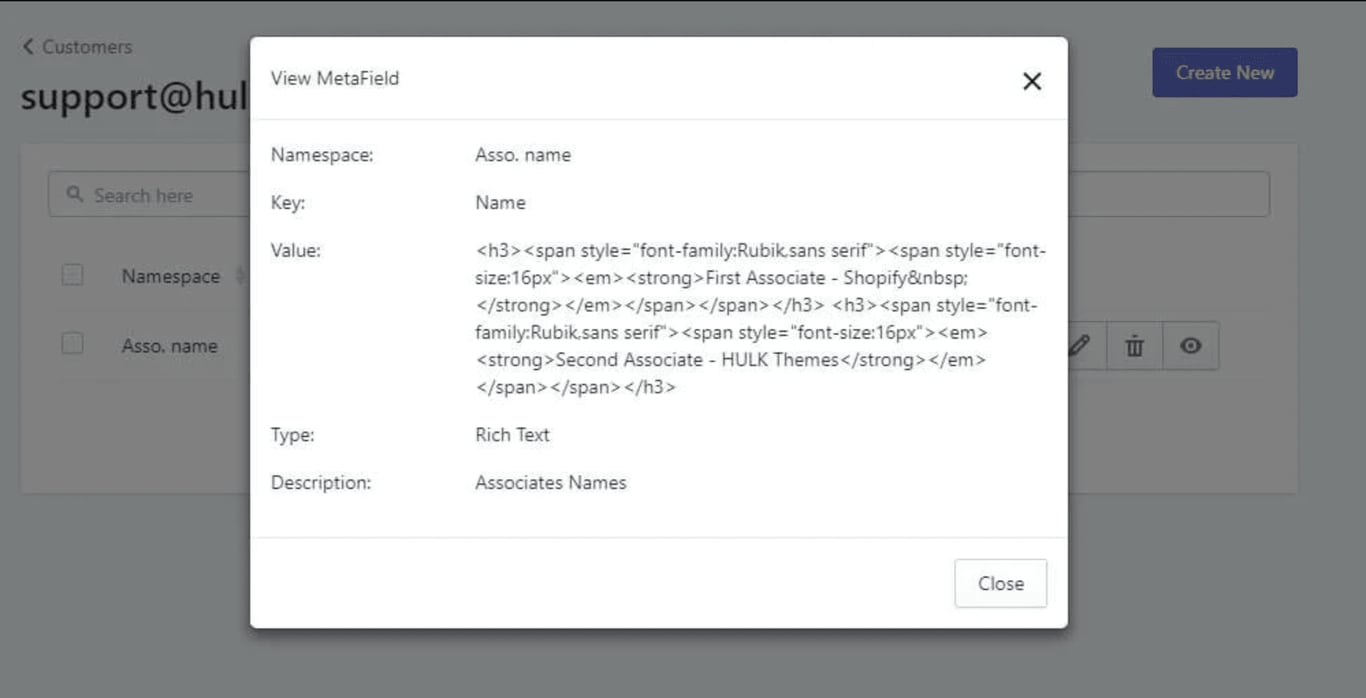The height and width of the screenshot is (698, 1366).
Task: Click the Create New button
Action: (1224, 73)
